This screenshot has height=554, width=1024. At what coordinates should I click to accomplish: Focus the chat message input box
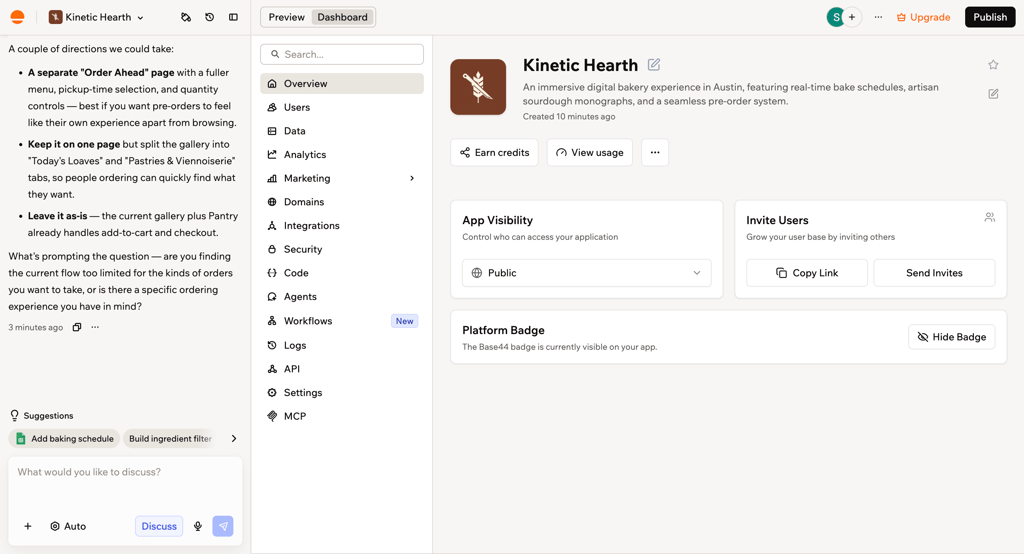pos(125,484)
